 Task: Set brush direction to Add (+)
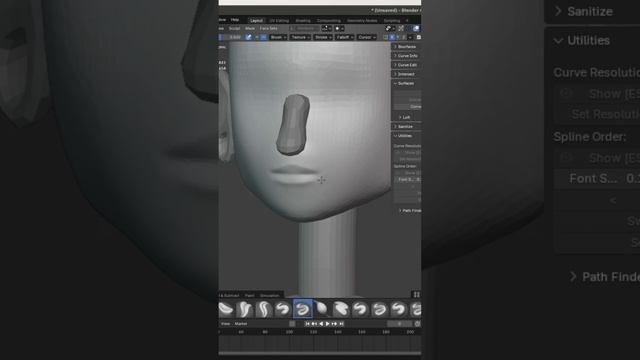click(257, 37)
